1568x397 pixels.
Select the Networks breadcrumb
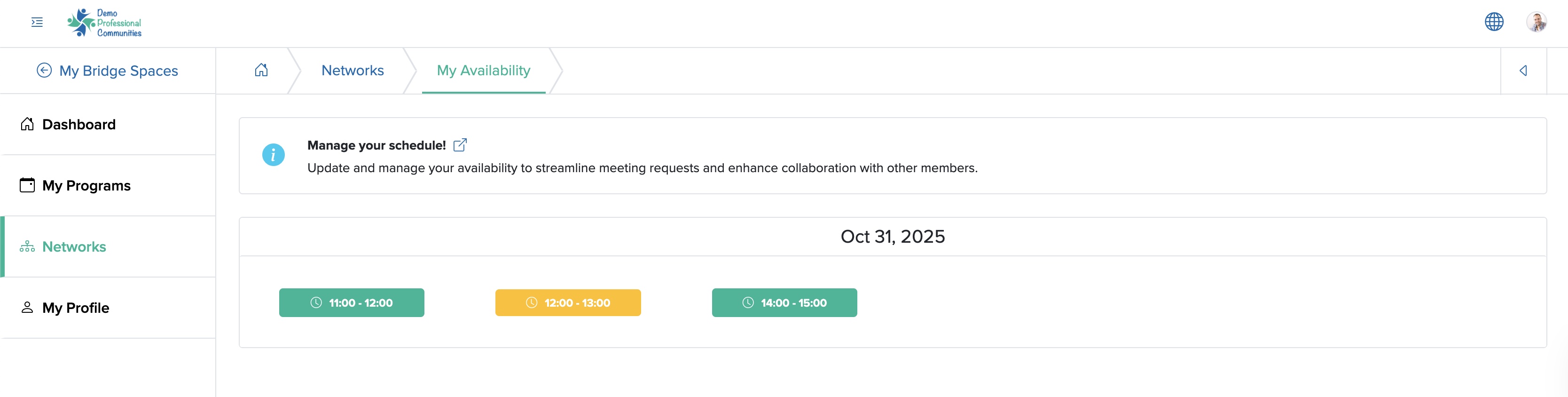pyautogui.click(x=353, y=71)
